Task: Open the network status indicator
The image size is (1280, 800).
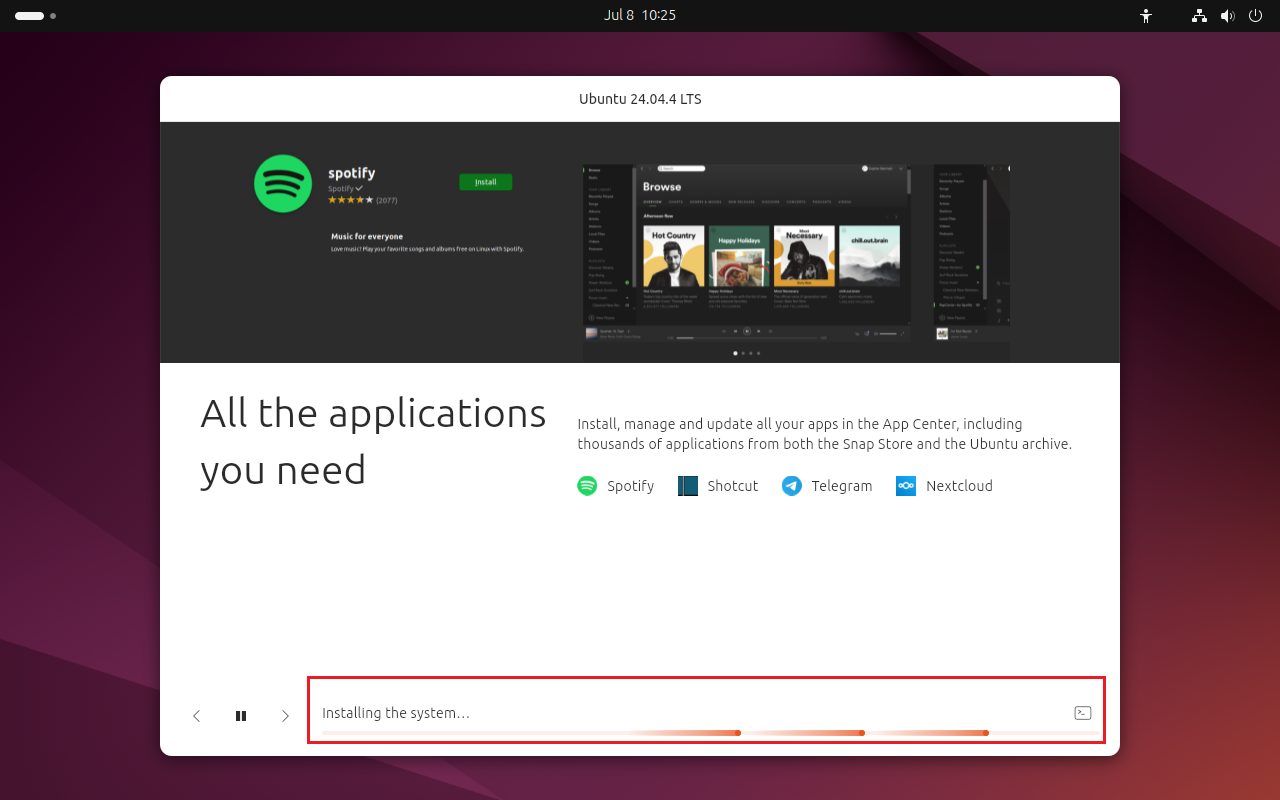Action: tap(1200, 16)
